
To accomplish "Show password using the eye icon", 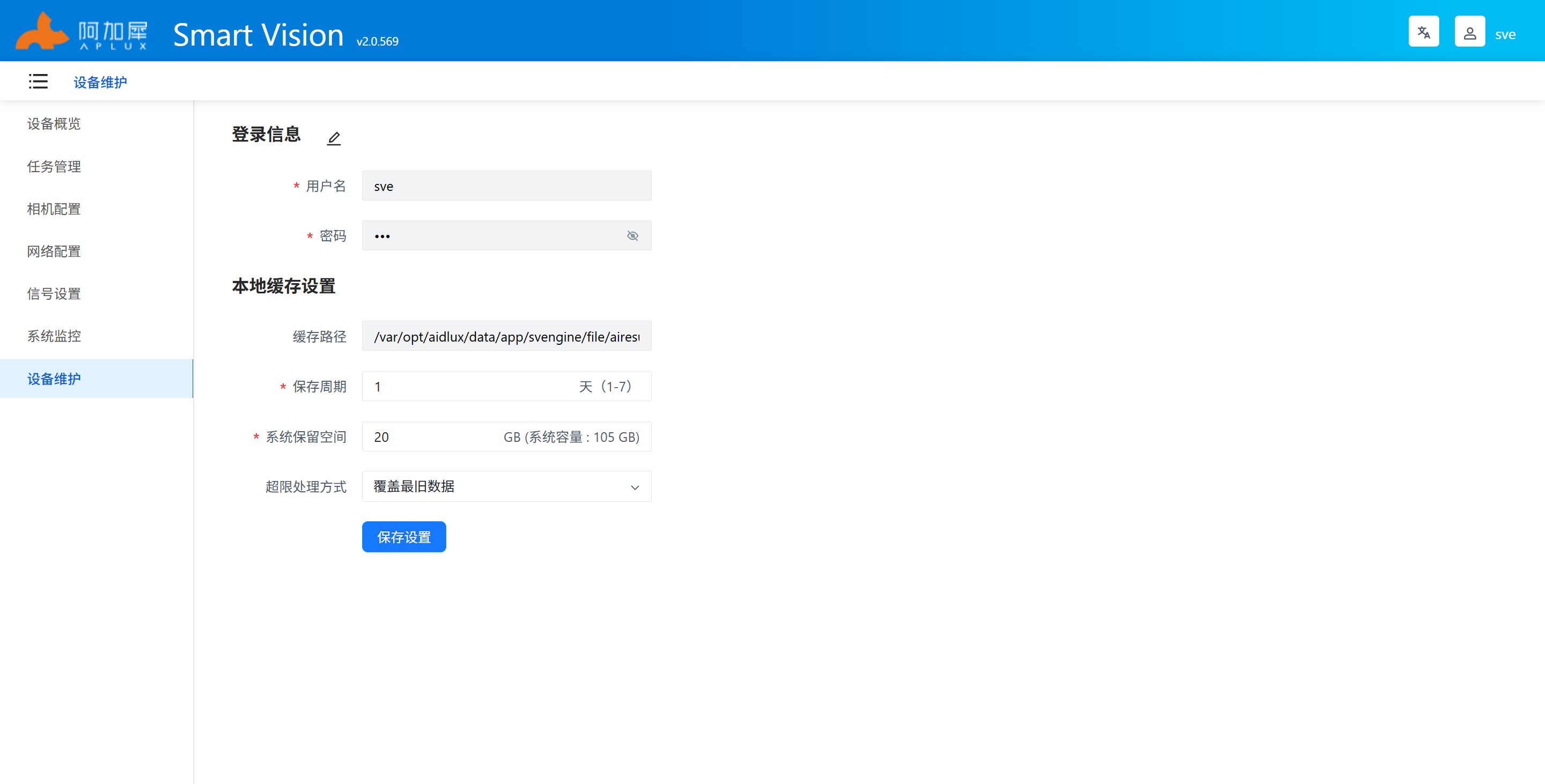I will pyautogui.click(x=632, y=235).
